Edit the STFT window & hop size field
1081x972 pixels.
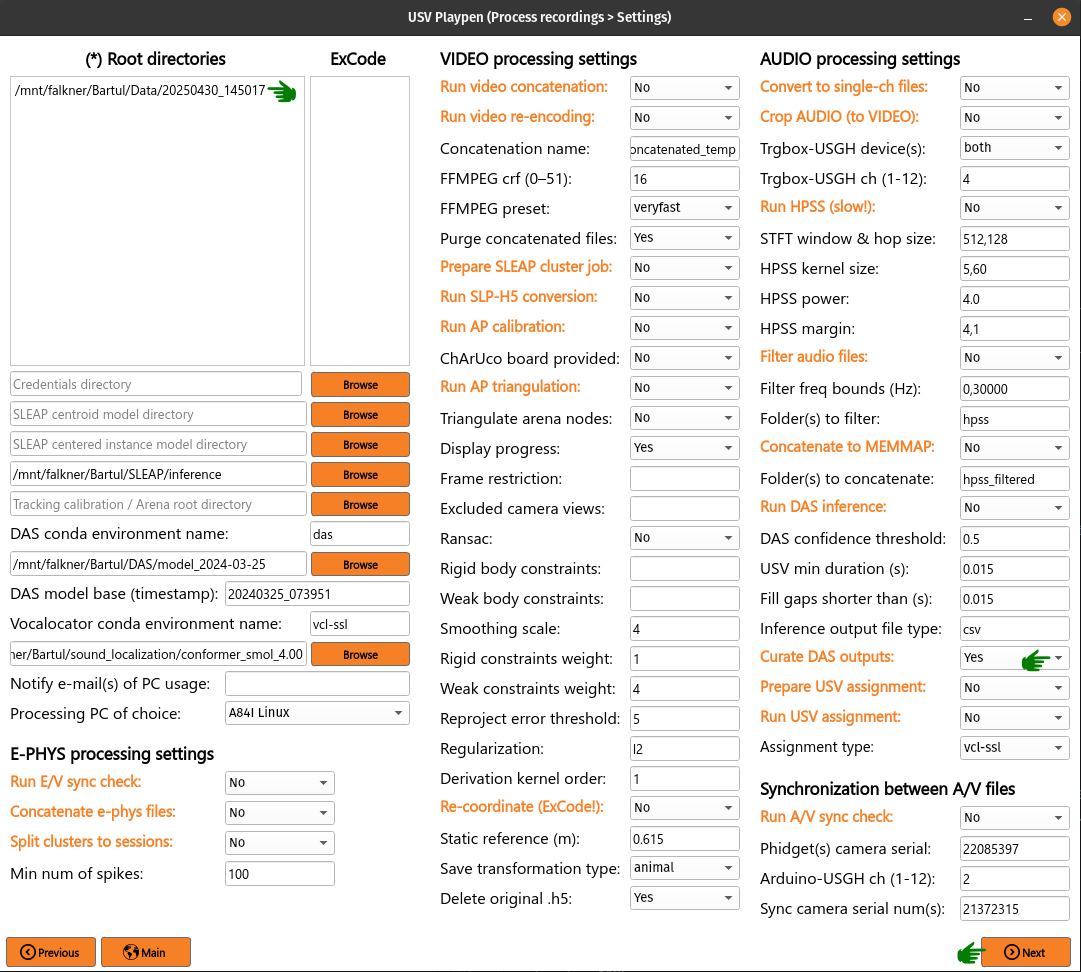tap(1014, 239)
